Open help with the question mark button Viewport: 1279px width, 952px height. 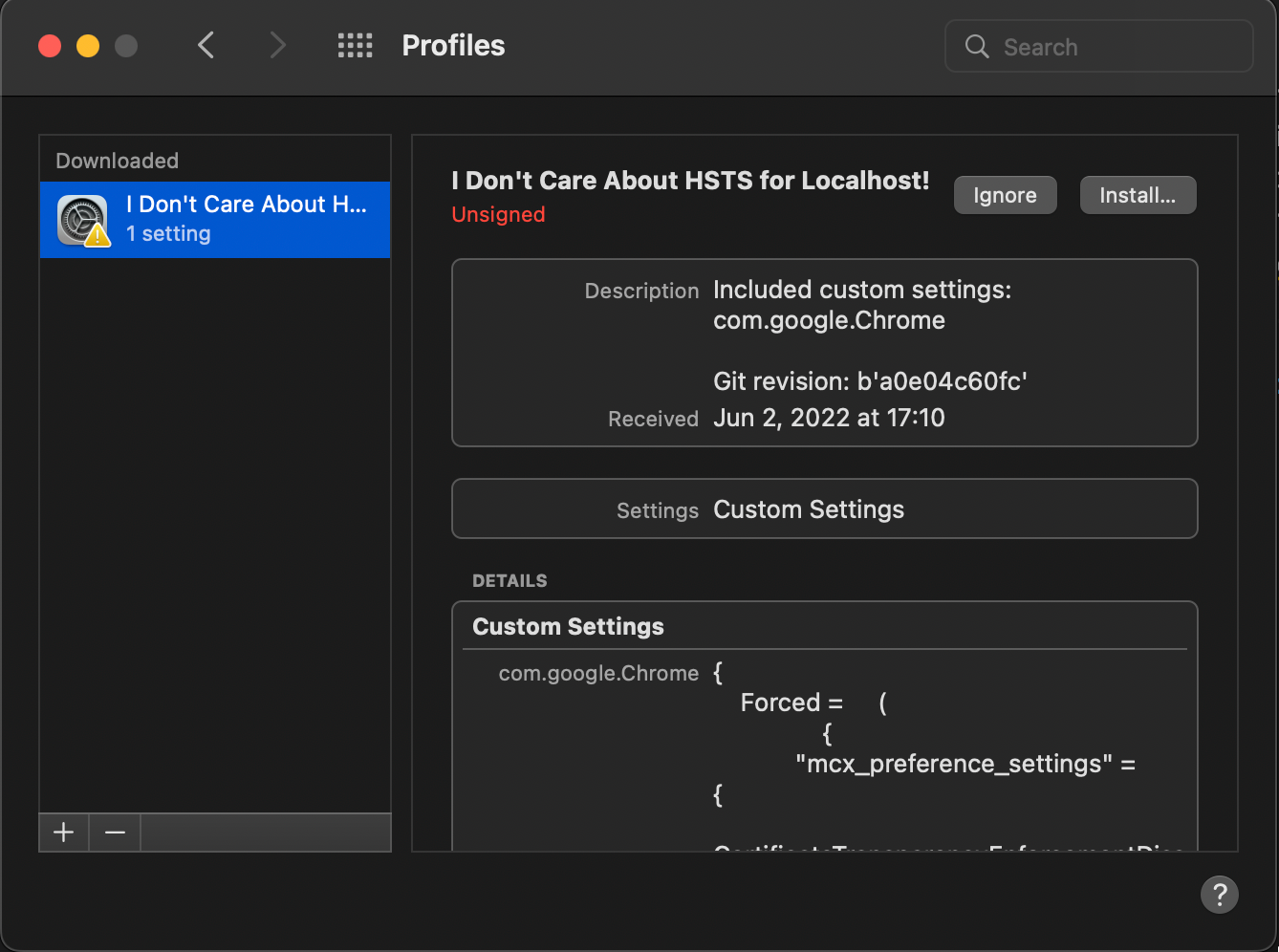[x=1219, y=895]
